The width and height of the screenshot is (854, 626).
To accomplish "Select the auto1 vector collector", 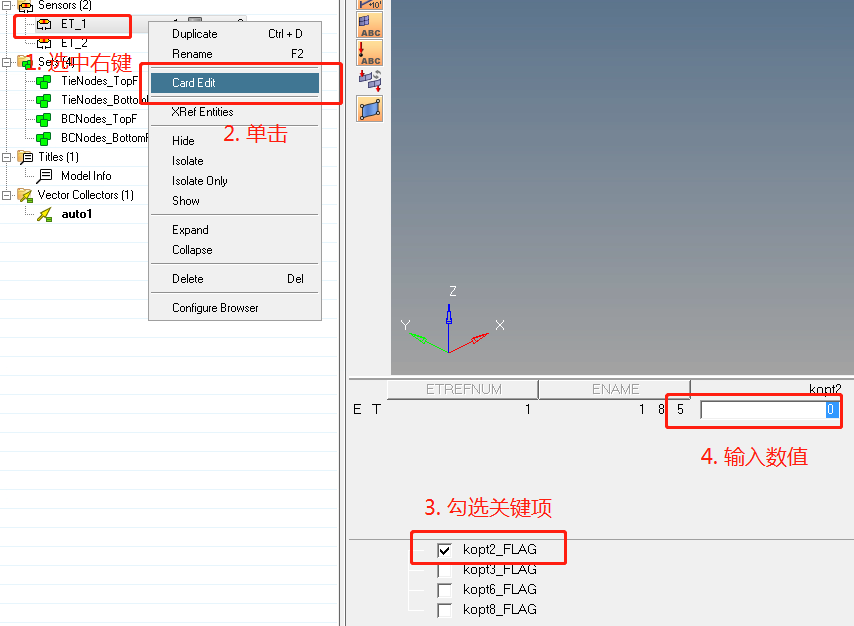I will tap(76, 214).
